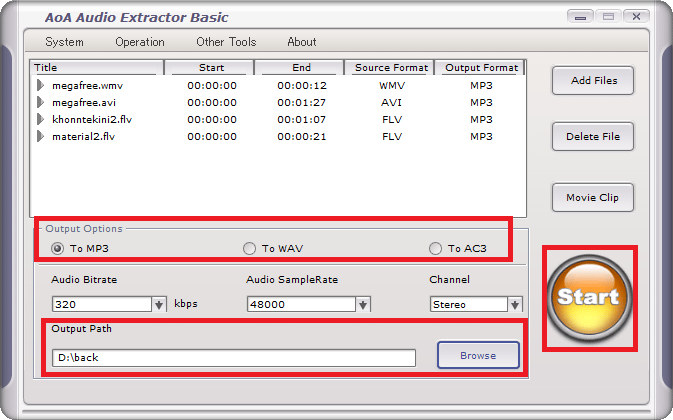This screenshot has height=420, width=673.
Task: Open the Other Tools menu
Action: pos(226,42)
